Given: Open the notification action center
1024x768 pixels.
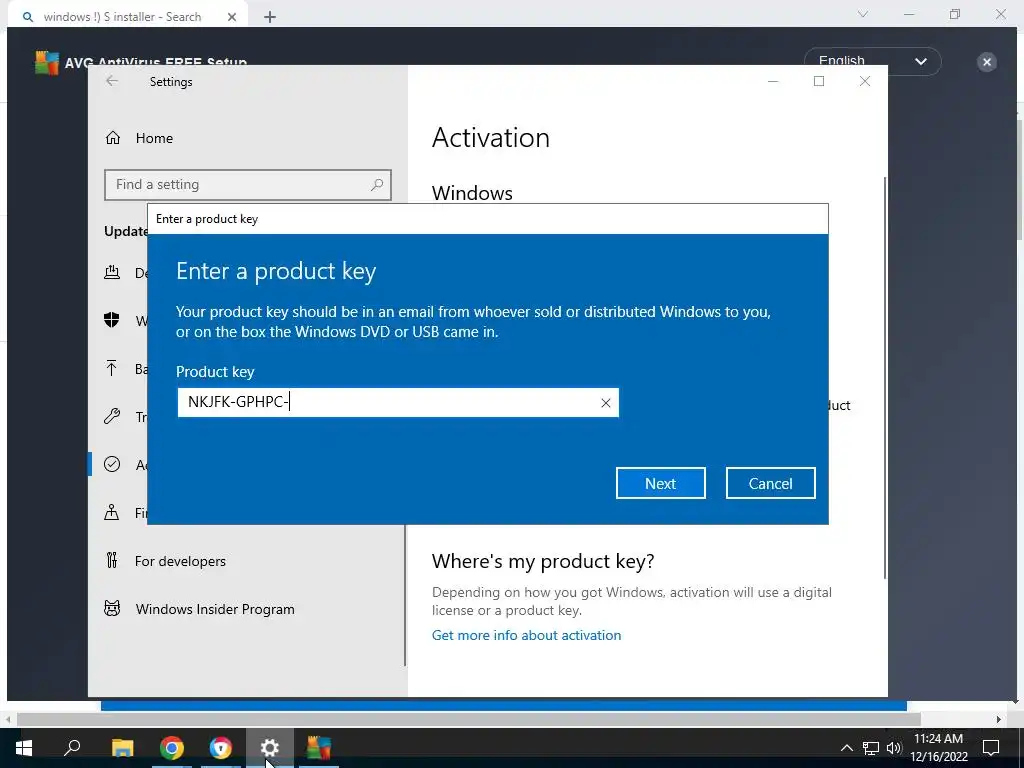Looking at the screenshot, I should tap(991, 748).
